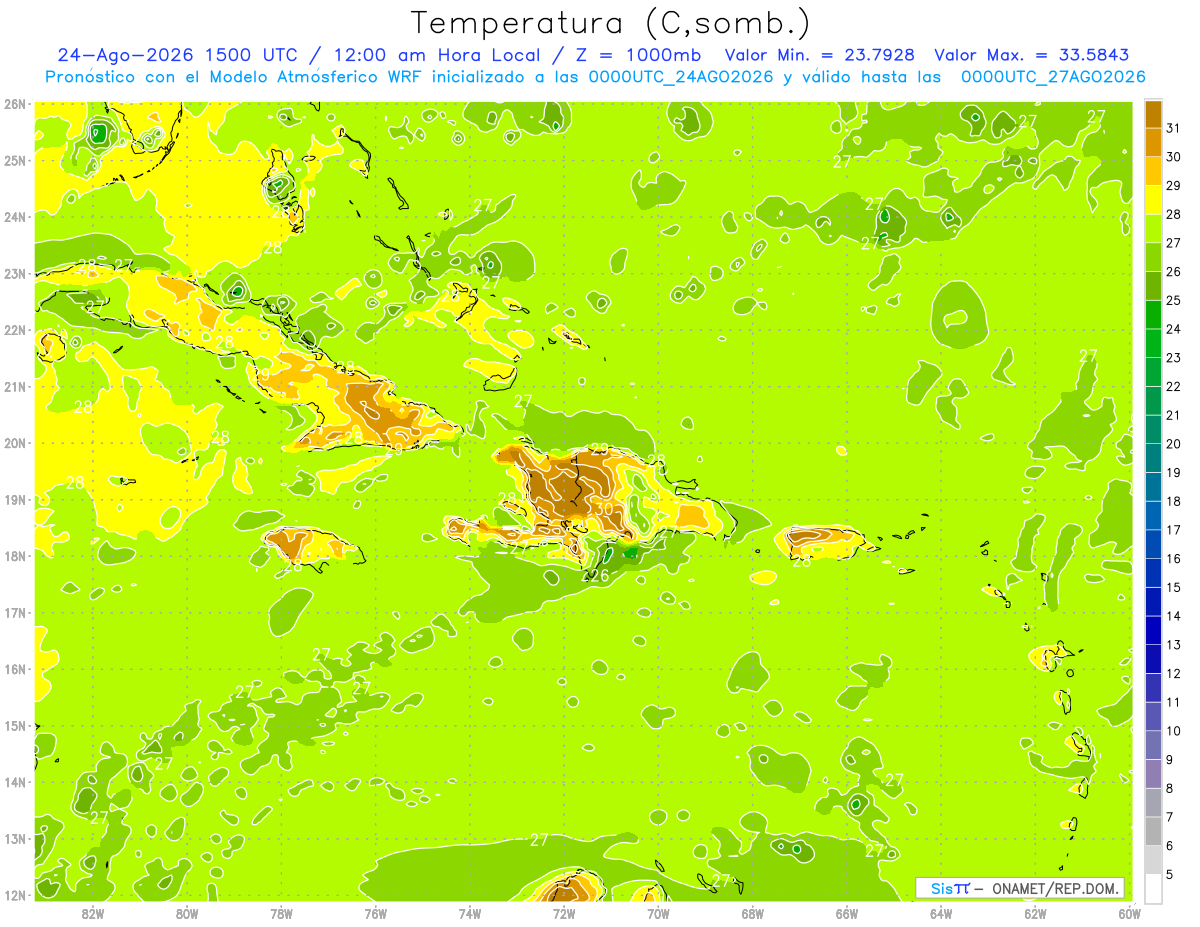Image resolution: width=1200 pixels, height=927 pixels.
Task: Click "0000UTC_27AGO2026" valid-until time
Action: click(1053, 77)
